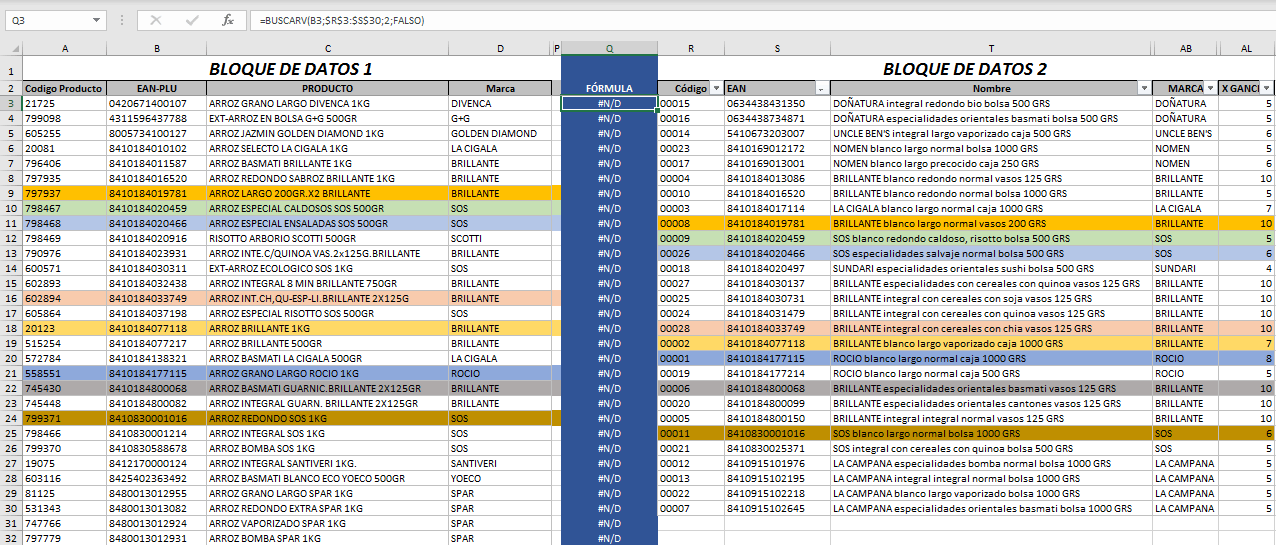Click the 'PRODUCTO' header cell
This screenshot has width=1276, height=545.
[327, 88]
